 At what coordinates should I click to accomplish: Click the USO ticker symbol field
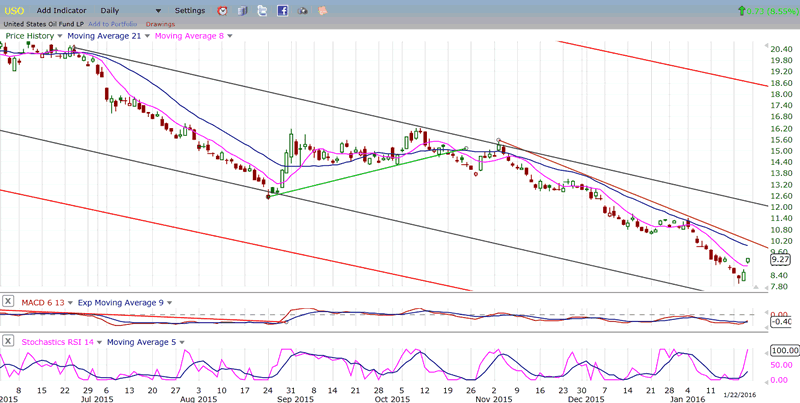[x=14, y=10]
